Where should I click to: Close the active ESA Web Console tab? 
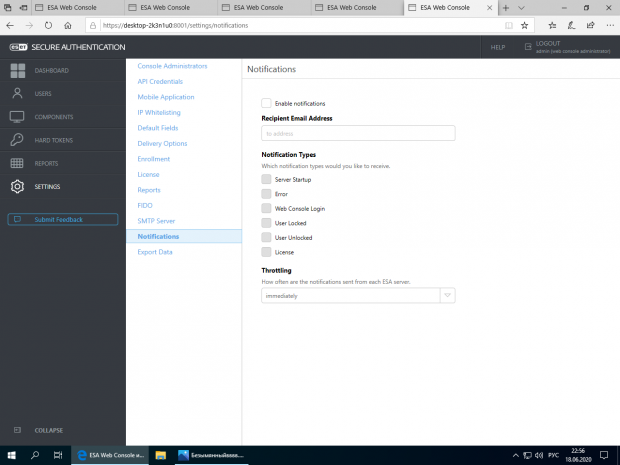tap(490, 8)
